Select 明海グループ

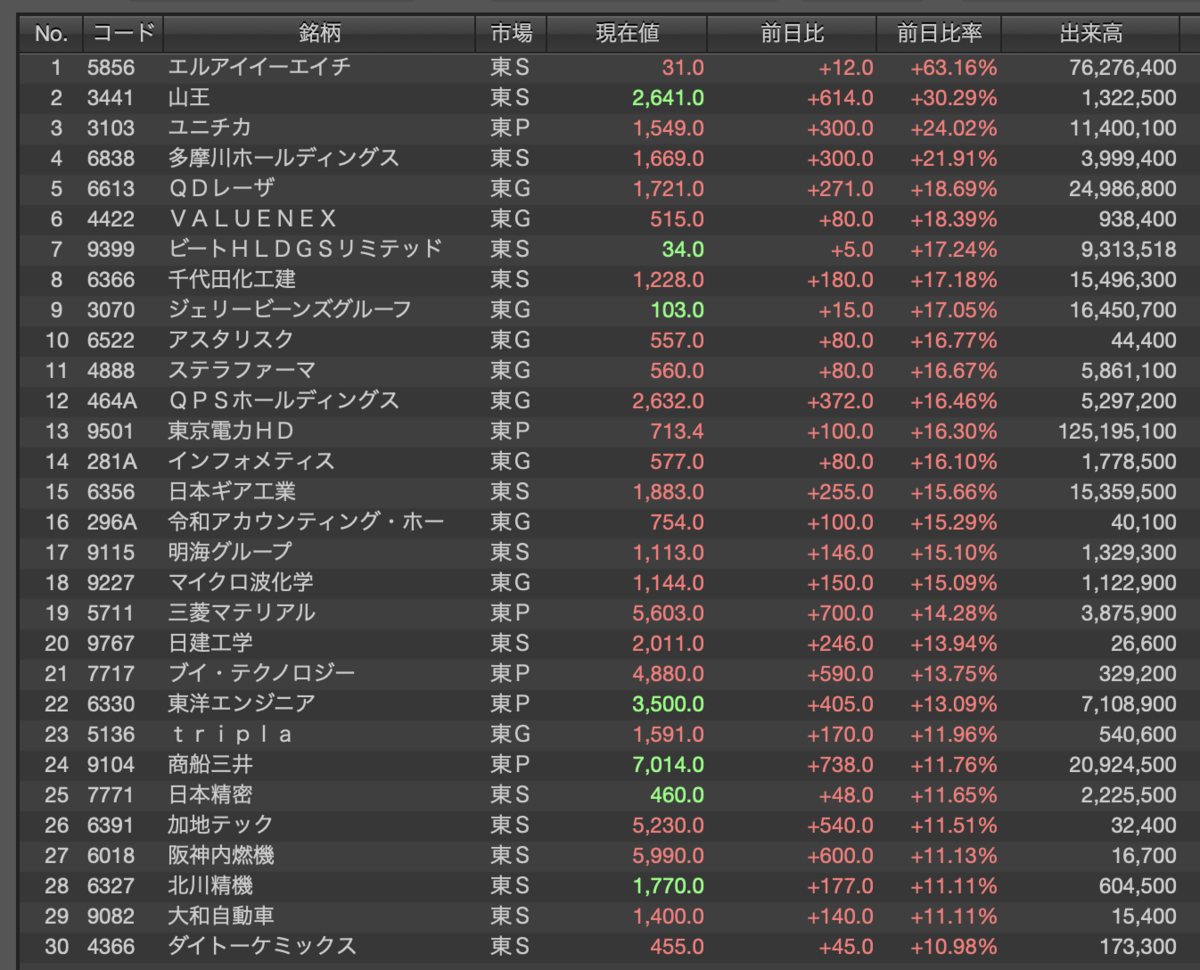(x=230, y=552)
